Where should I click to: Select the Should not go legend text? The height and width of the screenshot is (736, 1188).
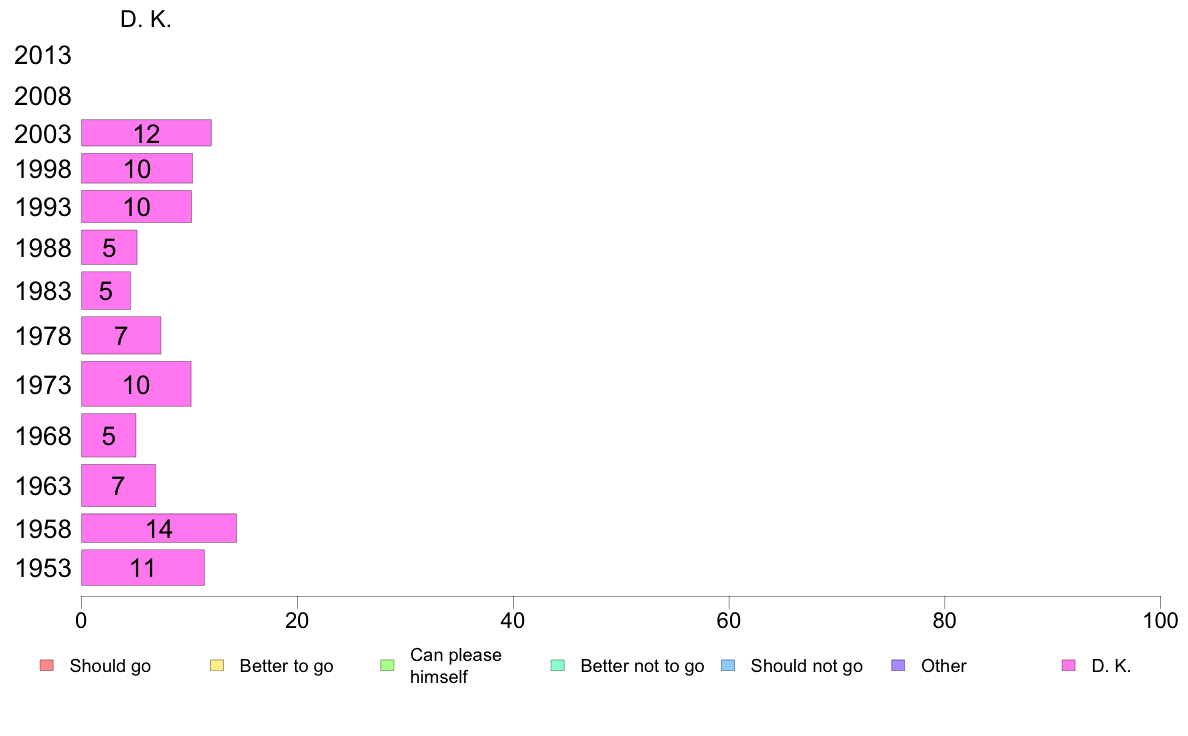pos(806,666)
